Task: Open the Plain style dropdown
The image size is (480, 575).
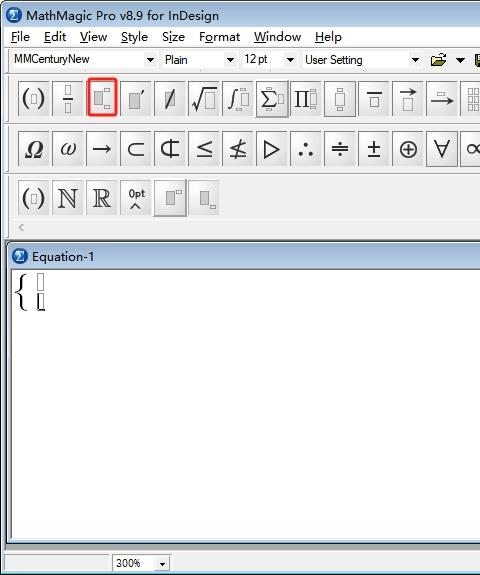Action: (x=230, y=59)
